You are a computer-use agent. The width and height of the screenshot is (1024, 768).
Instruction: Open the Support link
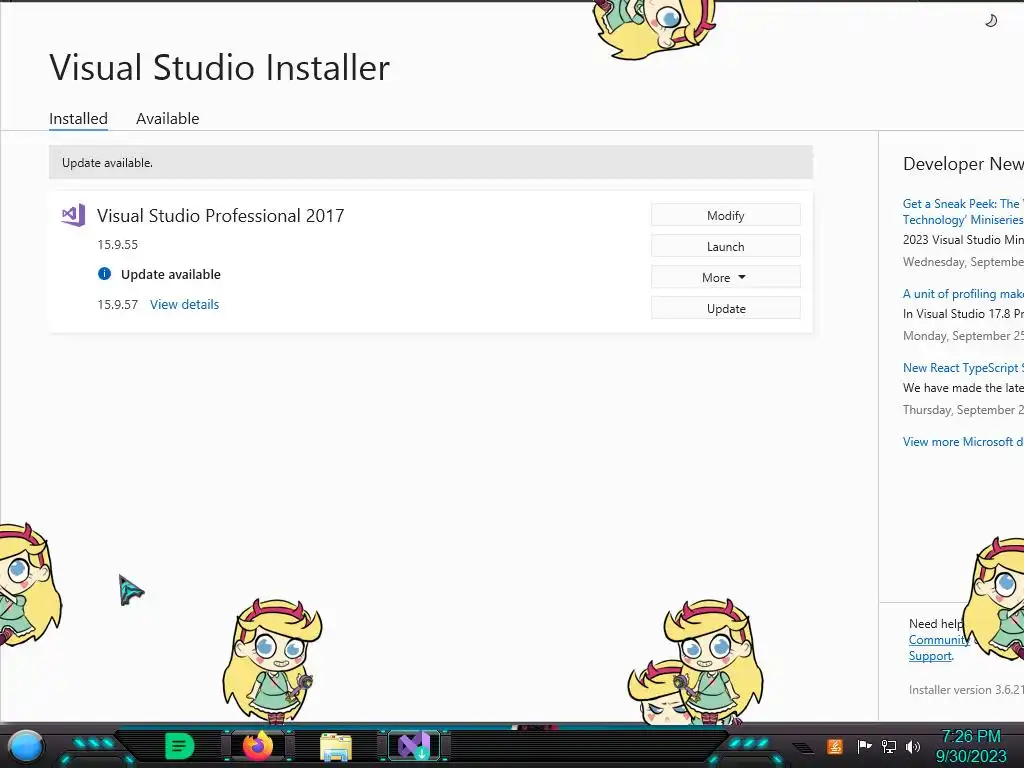coord(930,656)
